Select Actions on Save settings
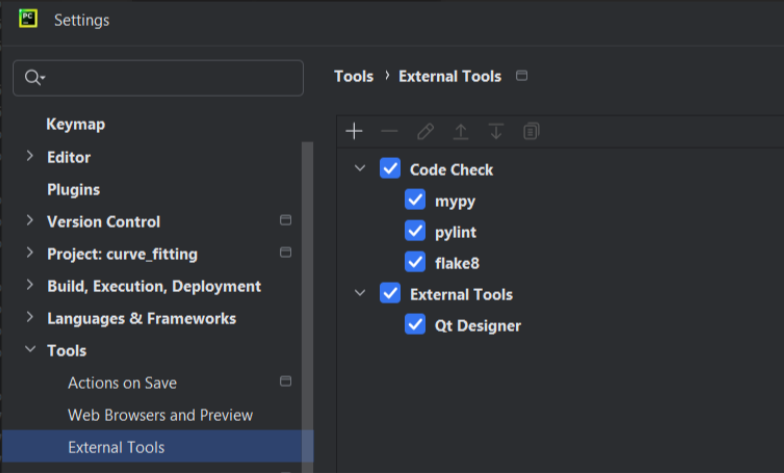 (122, 382)
